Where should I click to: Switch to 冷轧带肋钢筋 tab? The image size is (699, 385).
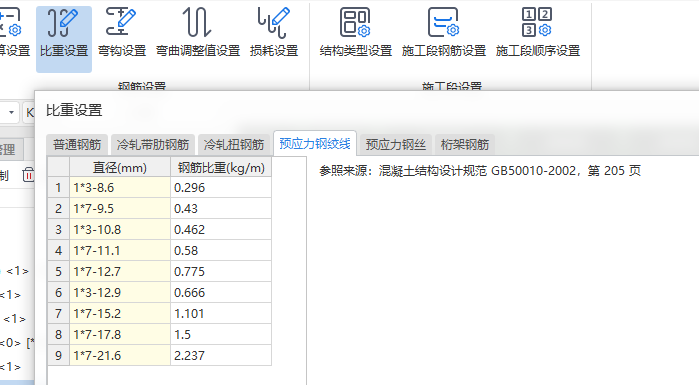tap(153, 145)
